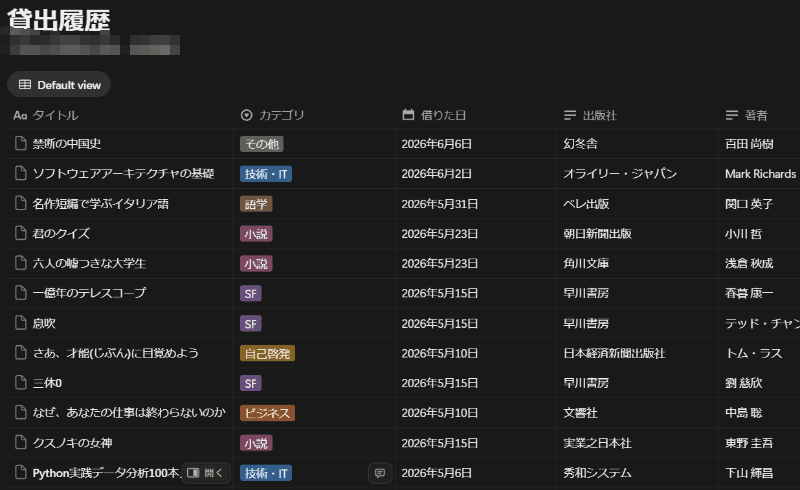Click the page icon beside 君のクイズ

click(20, 233)
